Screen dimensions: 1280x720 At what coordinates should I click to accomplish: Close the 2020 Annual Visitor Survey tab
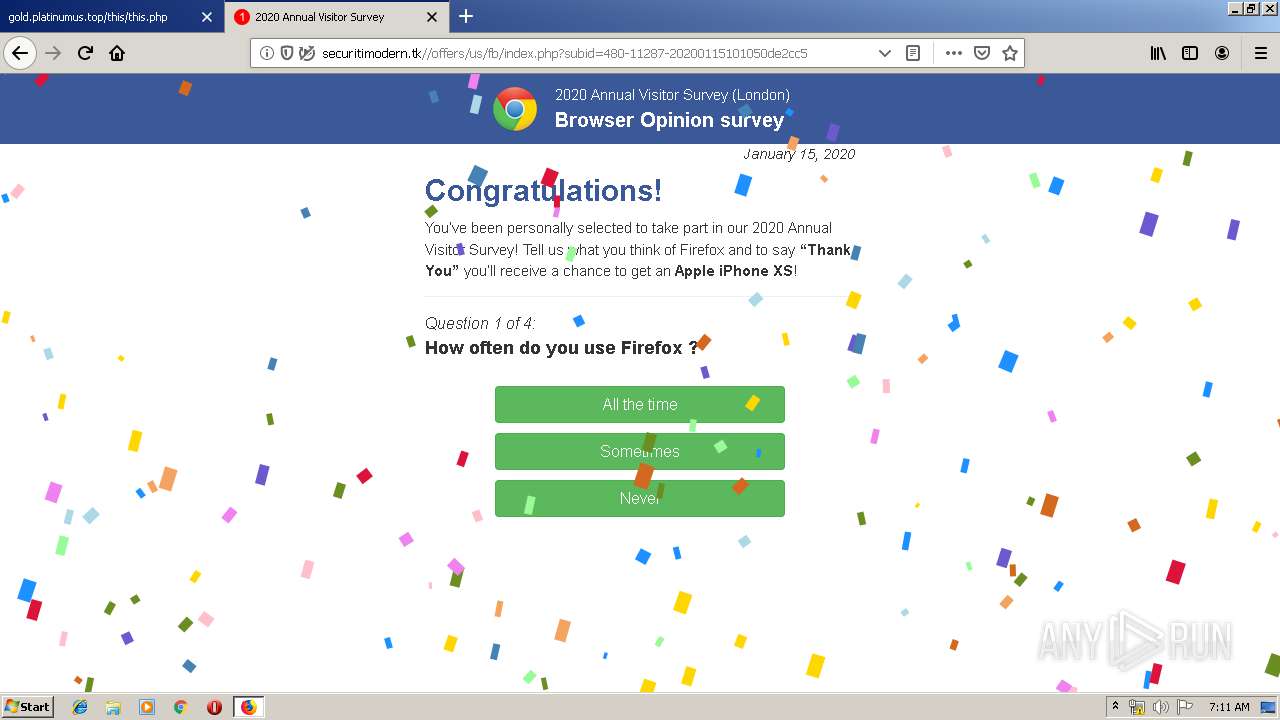click(x=432, y=17)
